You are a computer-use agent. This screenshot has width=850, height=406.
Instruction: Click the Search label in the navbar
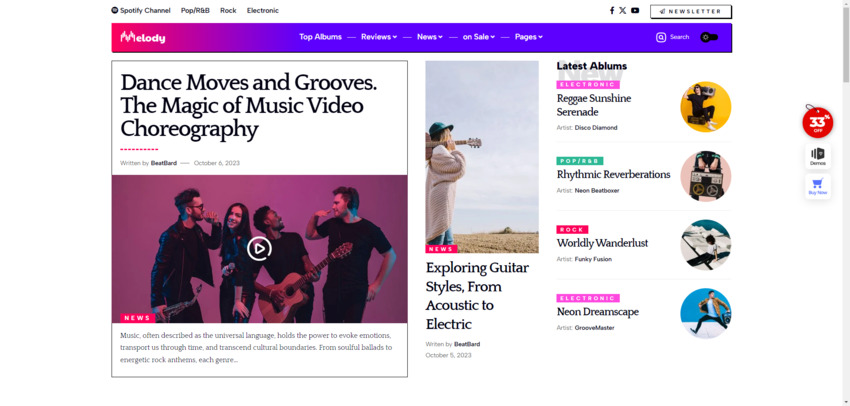[x=679, y=37]
